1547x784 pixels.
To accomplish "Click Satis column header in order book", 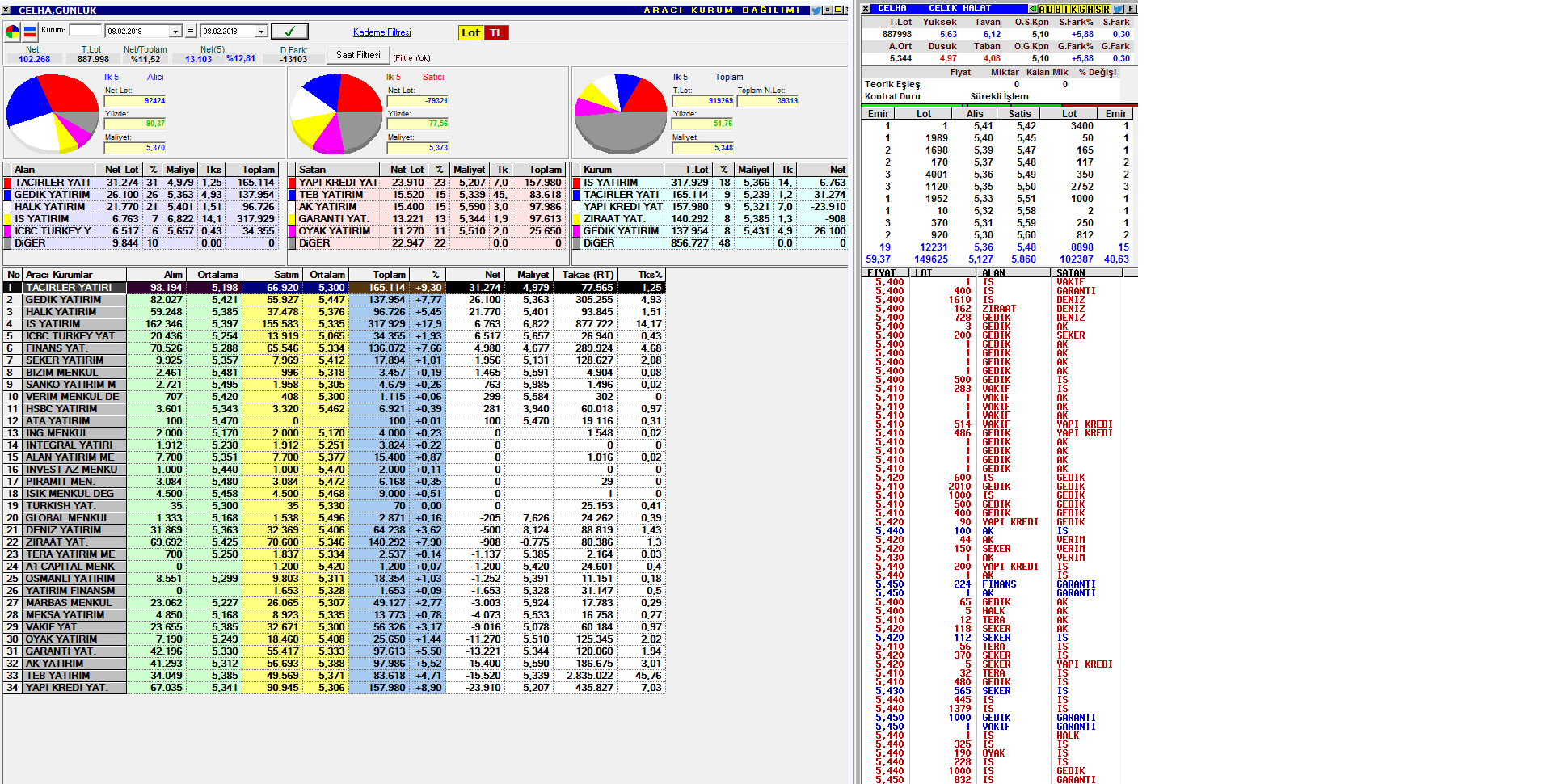I will 1019,114.
